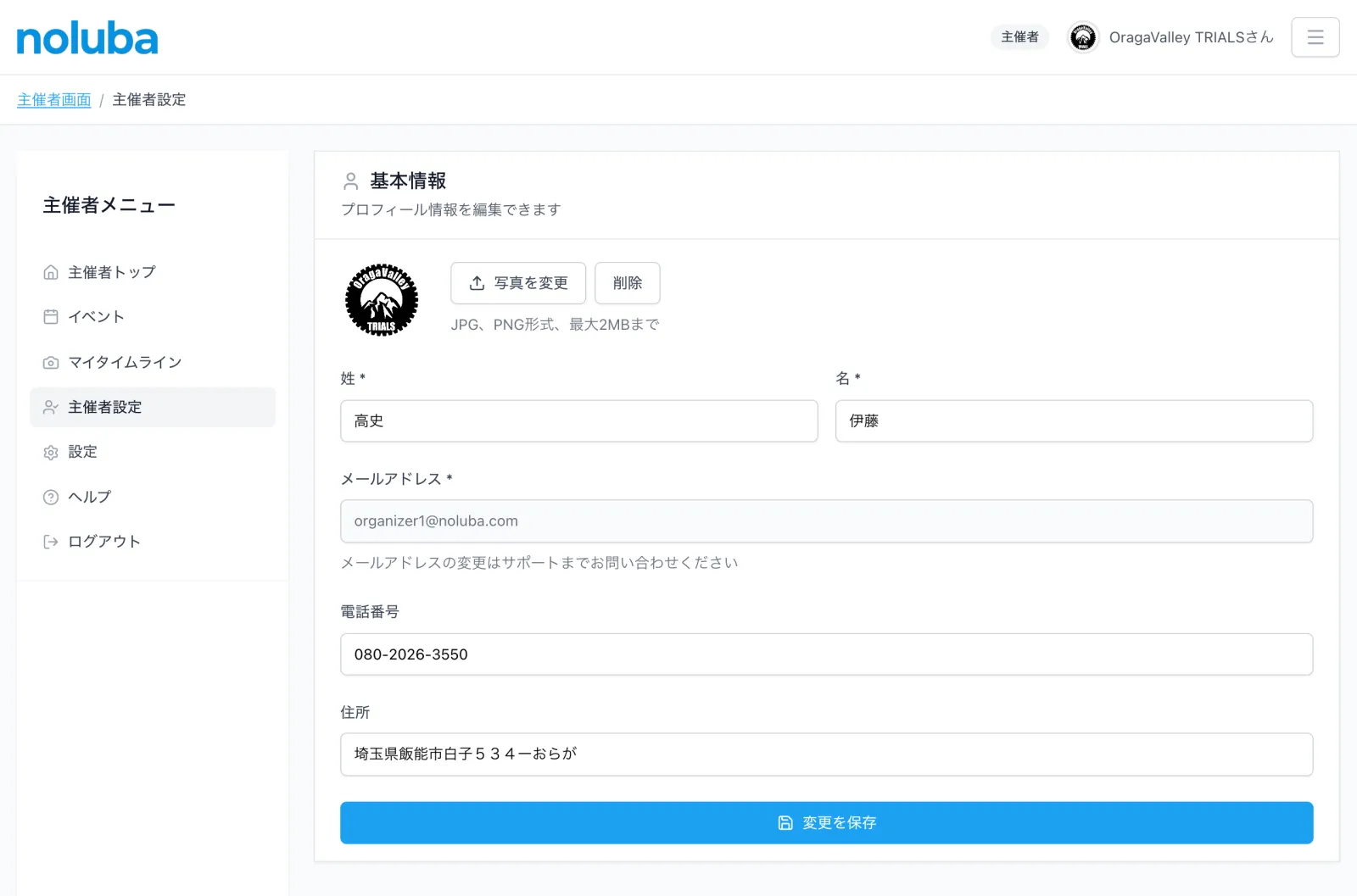Save changes with 変更を保存 button
The width and height of the screenshot is (1357, 896).
[827, 823]
